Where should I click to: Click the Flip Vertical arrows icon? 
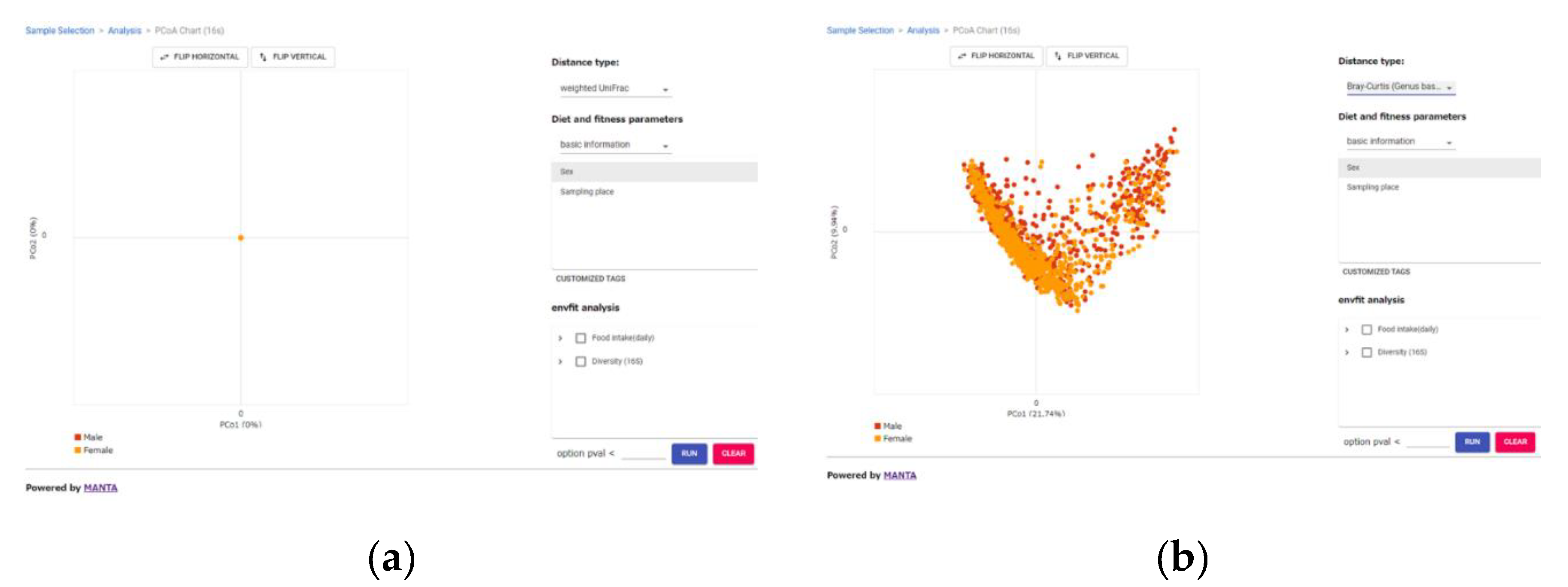tap(262, 57)
